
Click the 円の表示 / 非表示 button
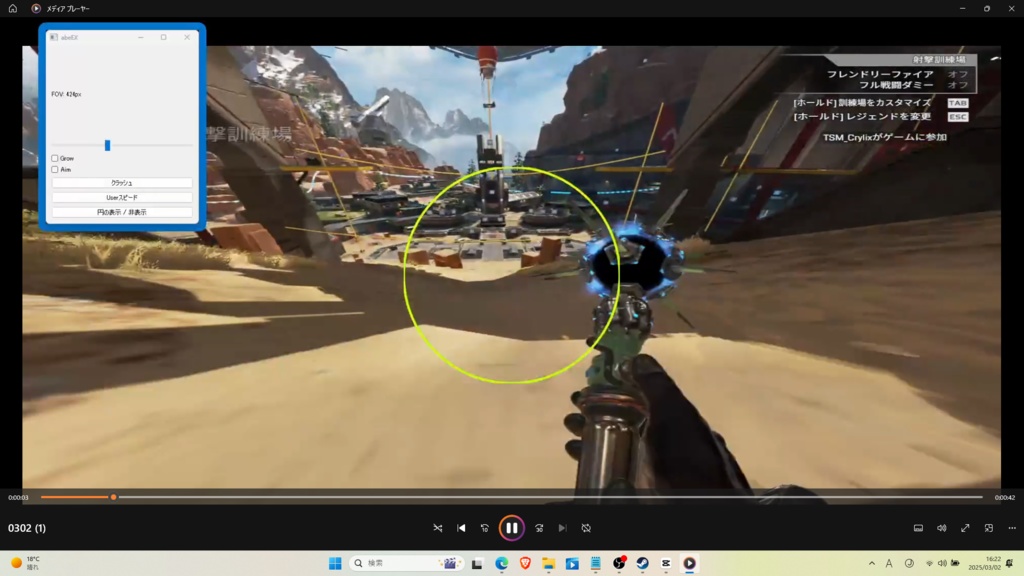click(x=122, y=212)
